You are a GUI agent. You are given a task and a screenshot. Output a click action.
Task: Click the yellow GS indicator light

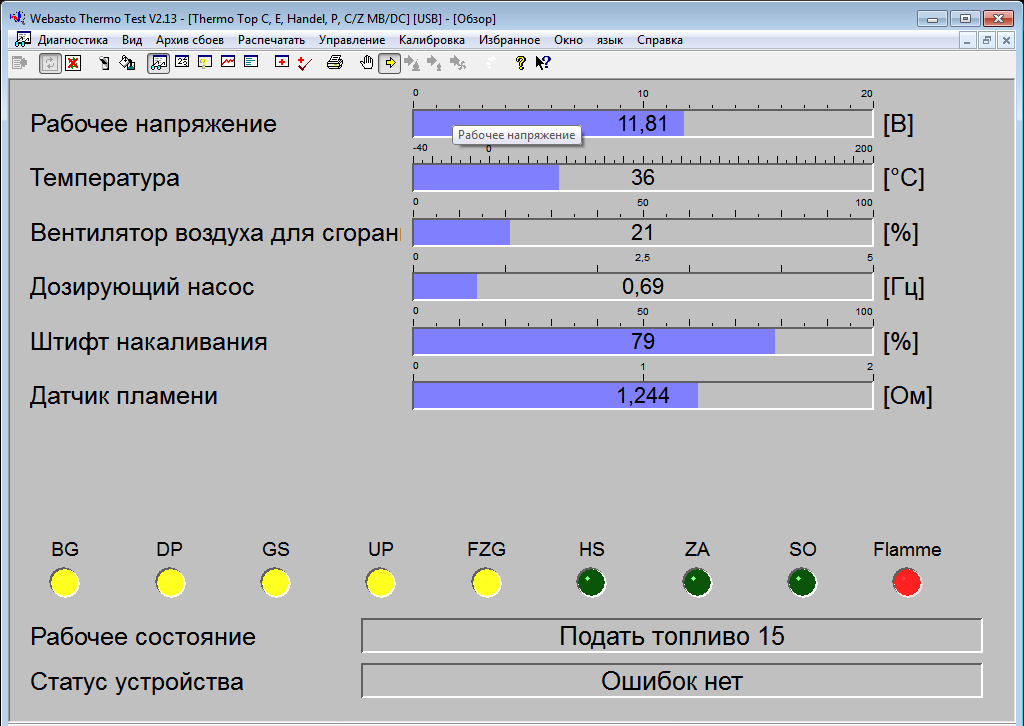[x=276, y=582]
